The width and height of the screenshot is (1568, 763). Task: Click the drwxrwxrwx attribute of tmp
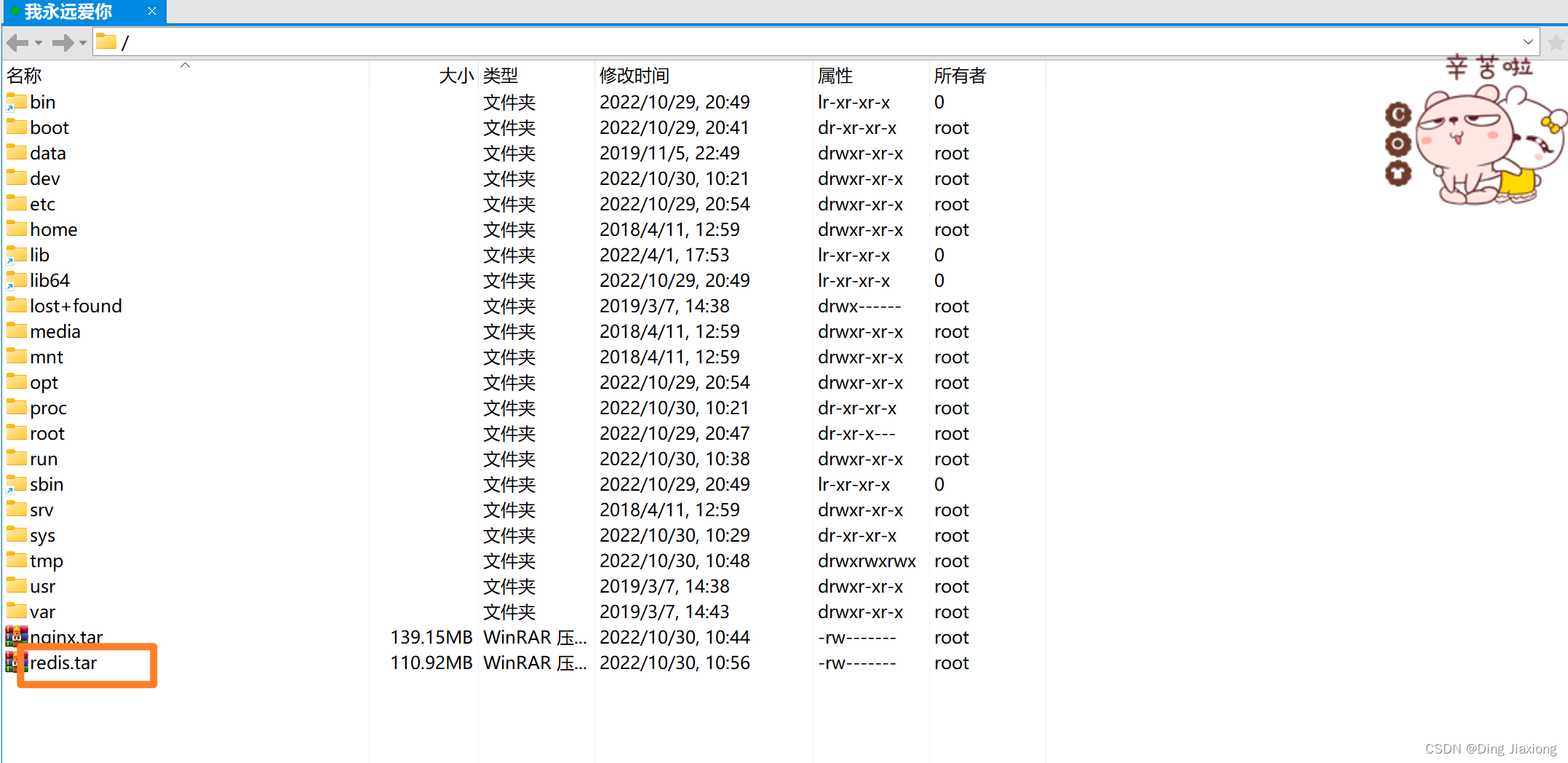867,561
